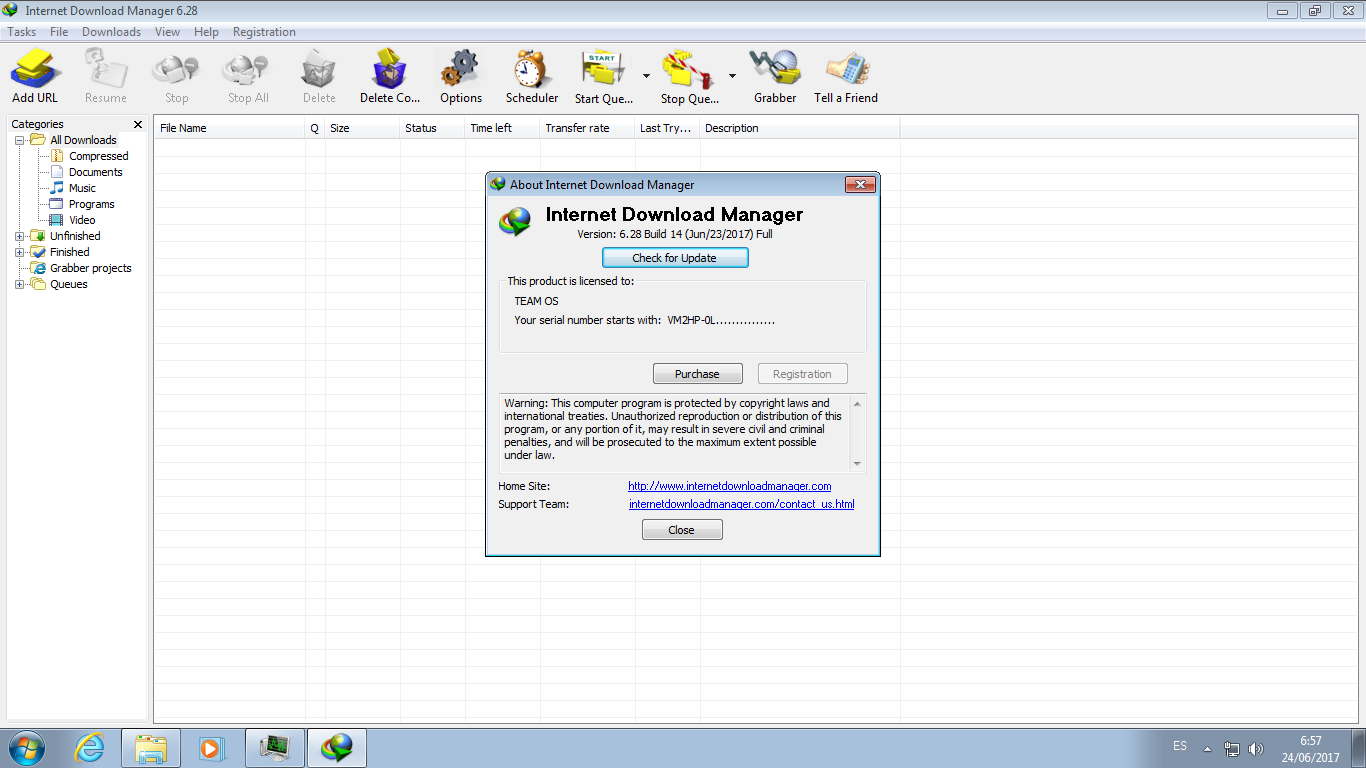Click ES language indicator

point(1180,746)
